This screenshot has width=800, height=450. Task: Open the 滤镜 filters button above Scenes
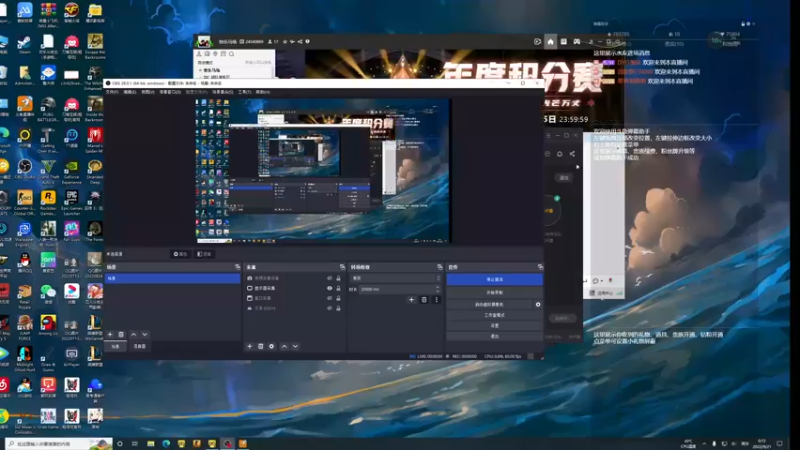tap(204, 254)
